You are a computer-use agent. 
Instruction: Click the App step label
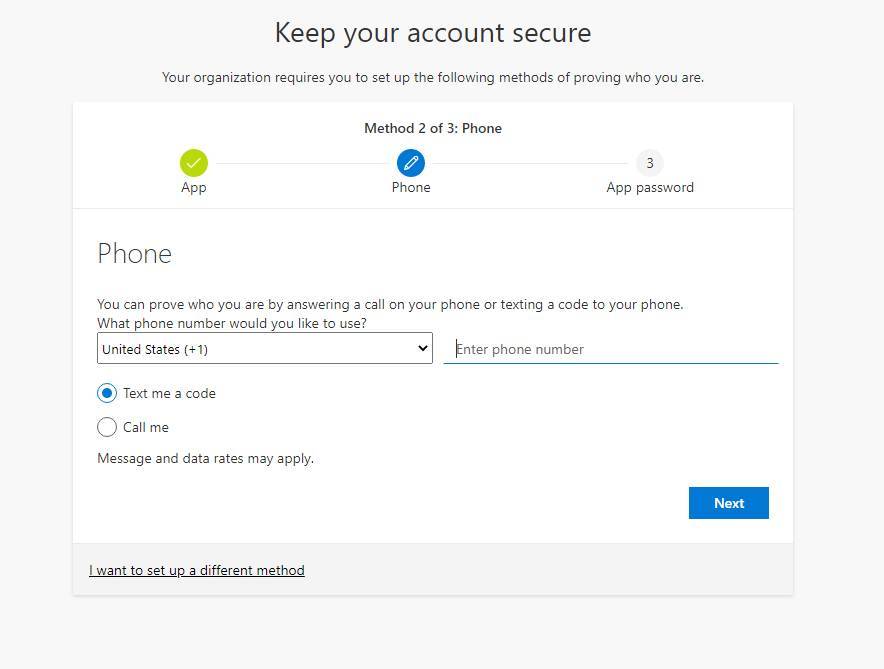193,188
